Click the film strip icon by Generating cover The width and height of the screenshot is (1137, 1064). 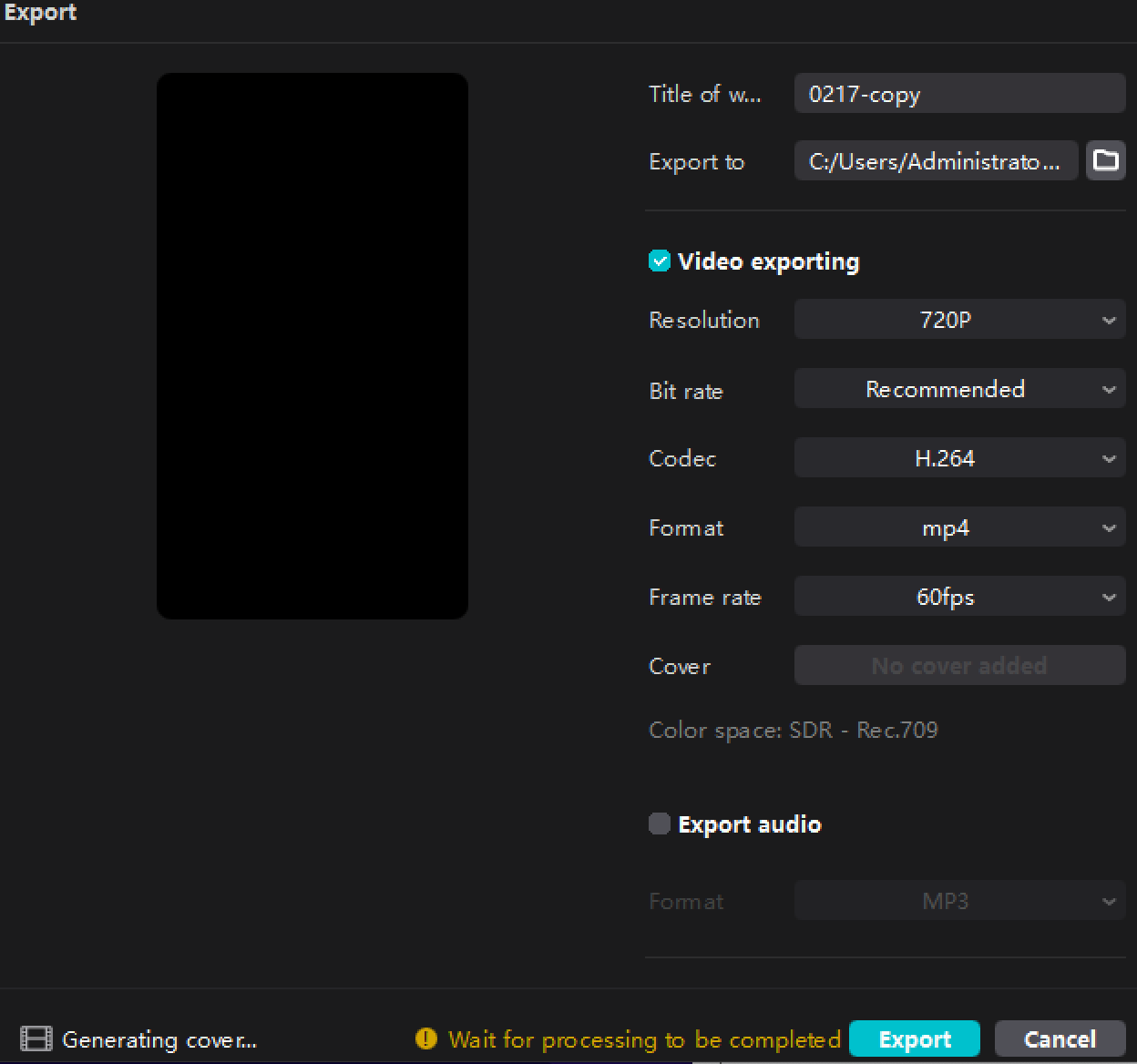[36, 1039]
